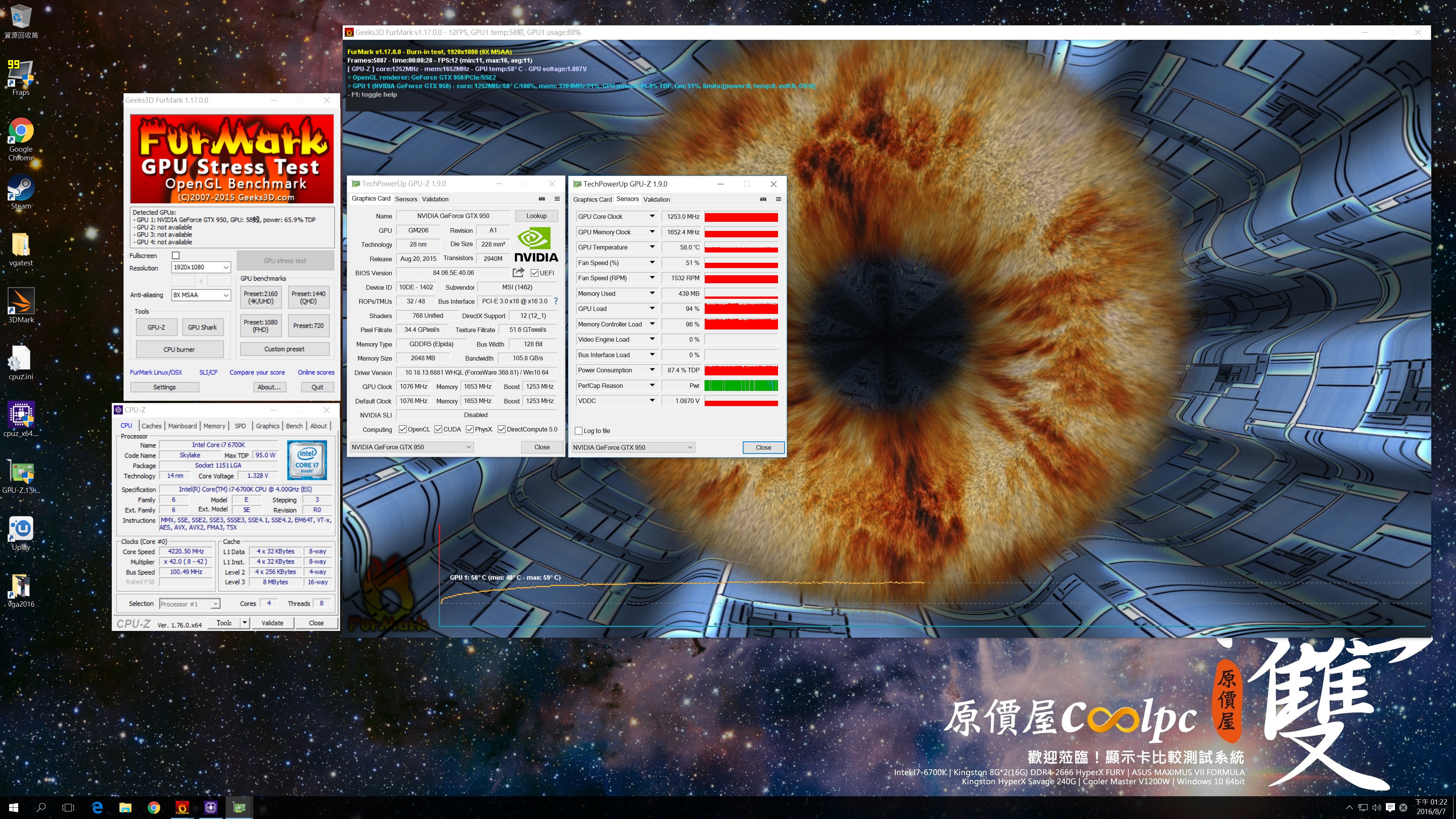Click the camera icon in GPU-Z Sensors window
The image size is (1456, 819).
point(763,199)
